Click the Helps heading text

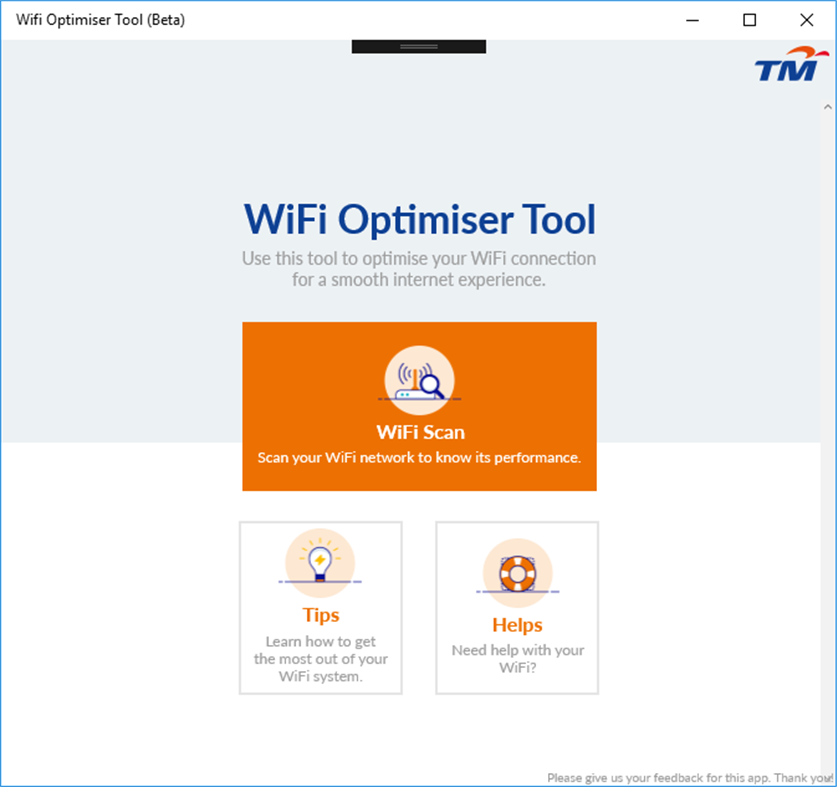pos(516,624)
